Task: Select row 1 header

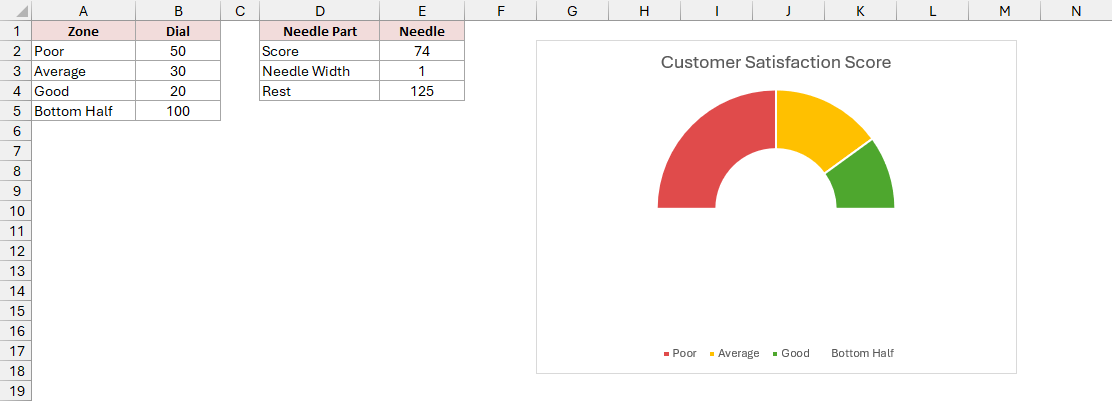Action: 16,31
